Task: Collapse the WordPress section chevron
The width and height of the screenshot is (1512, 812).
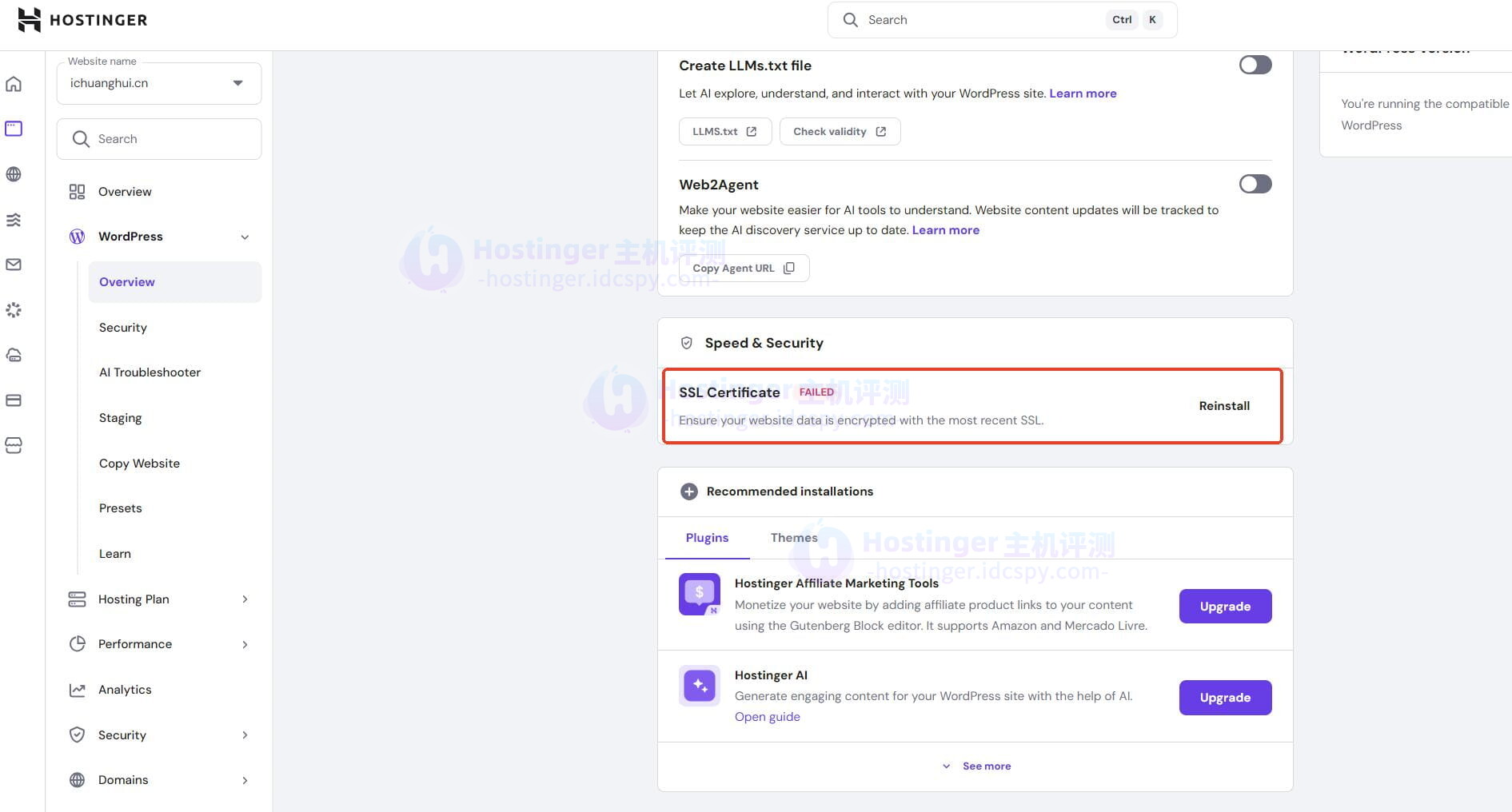Action: point(245,237)
